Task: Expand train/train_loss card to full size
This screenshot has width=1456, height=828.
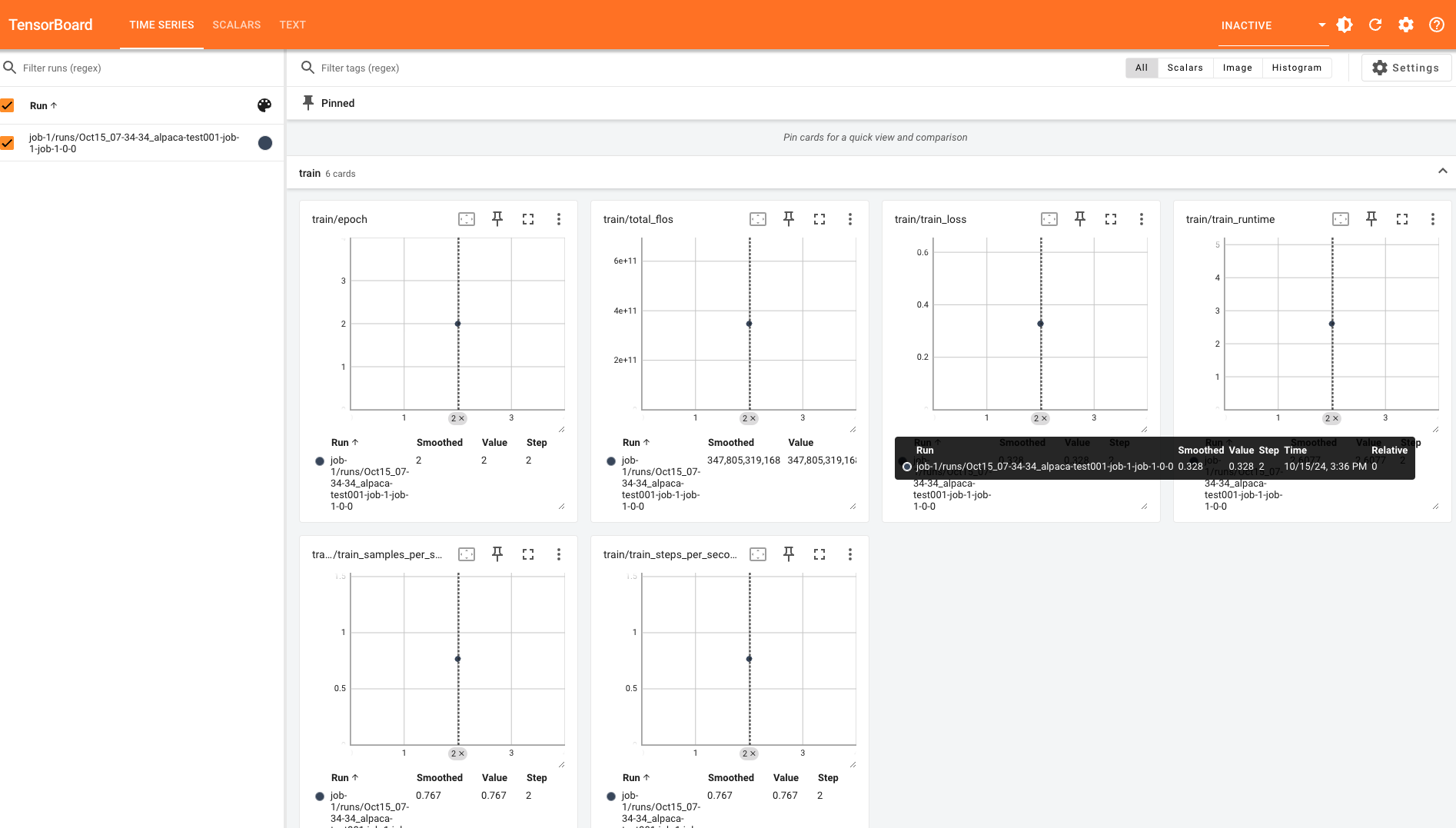Action: click(1111, 219)
